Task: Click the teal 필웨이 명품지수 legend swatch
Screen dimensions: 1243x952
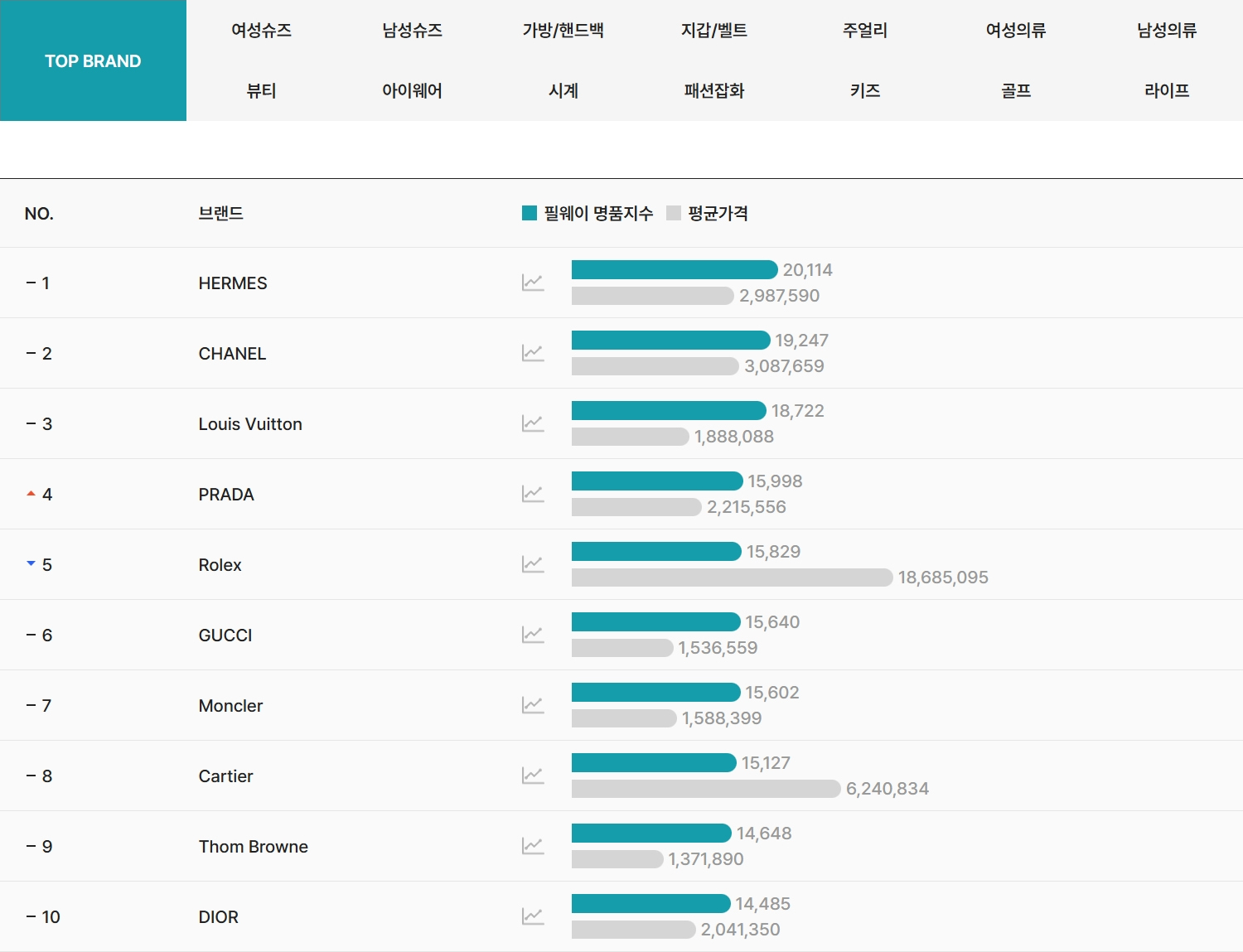Action: point(530,213)
